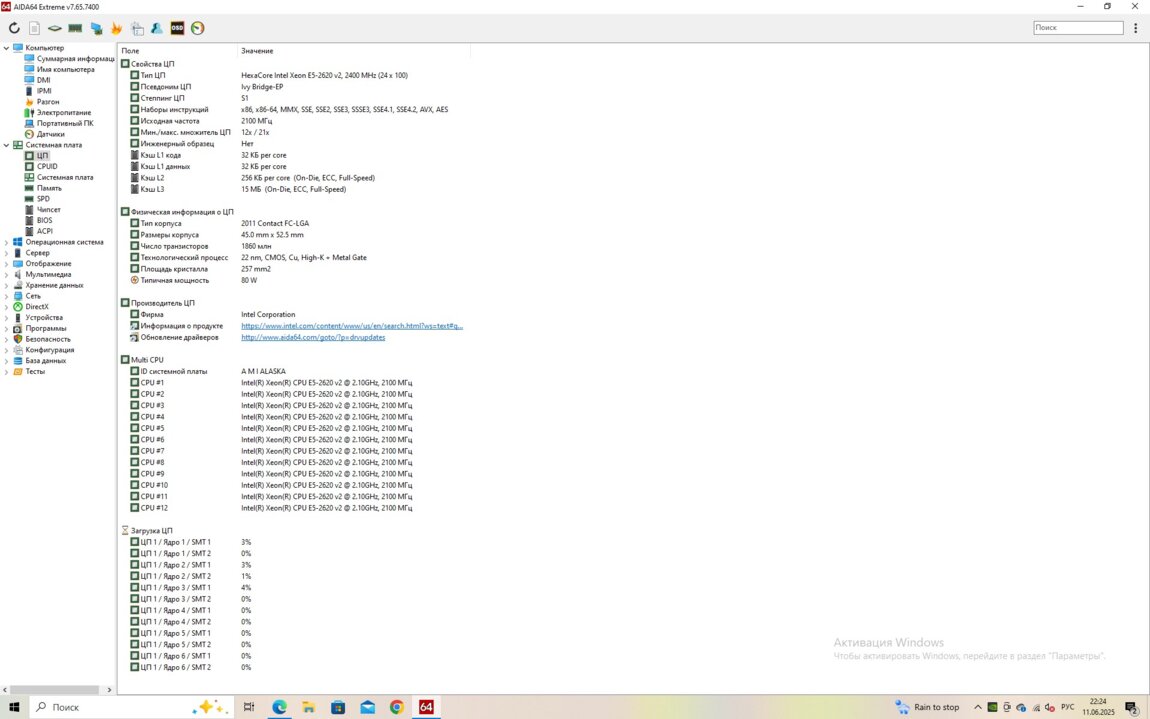The height and width of the screenshot is (719, 1150).
Task: Select the Память tree item
Action: tap(49, 188)
